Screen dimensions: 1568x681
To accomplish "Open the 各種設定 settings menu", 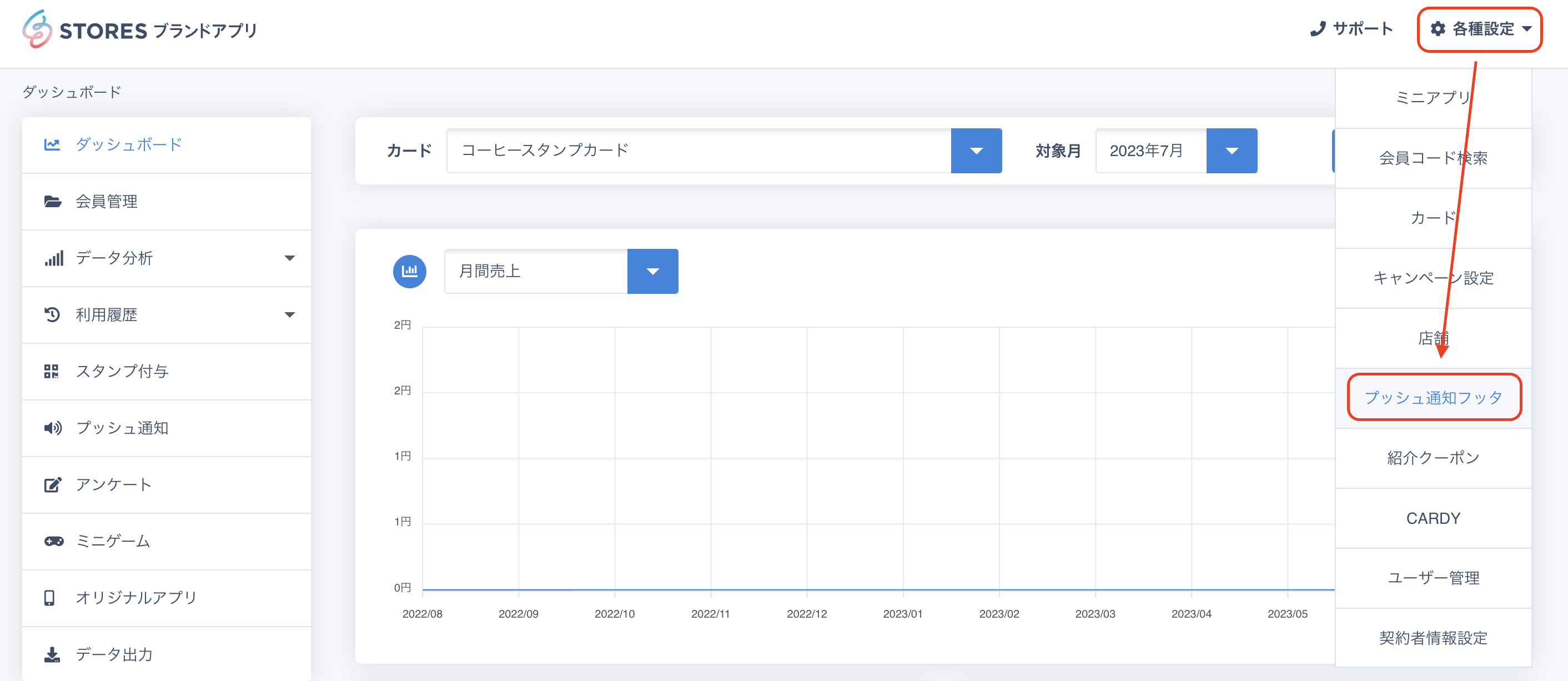I will [x=1480, y=29].
